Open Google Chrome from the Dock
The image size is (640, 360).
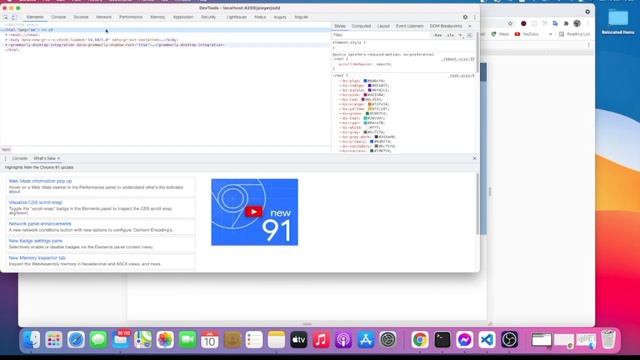click(x=420, y=340)
